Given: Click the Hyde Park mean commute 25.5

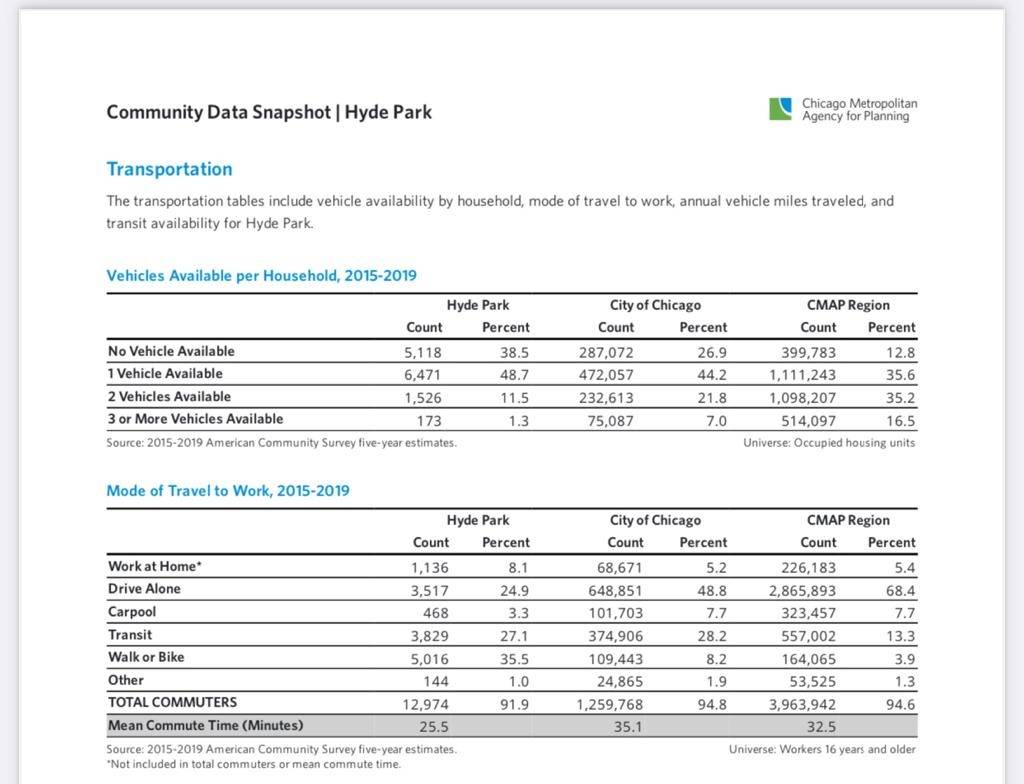Looking at the screenshot, I should (x=434, y=727).
